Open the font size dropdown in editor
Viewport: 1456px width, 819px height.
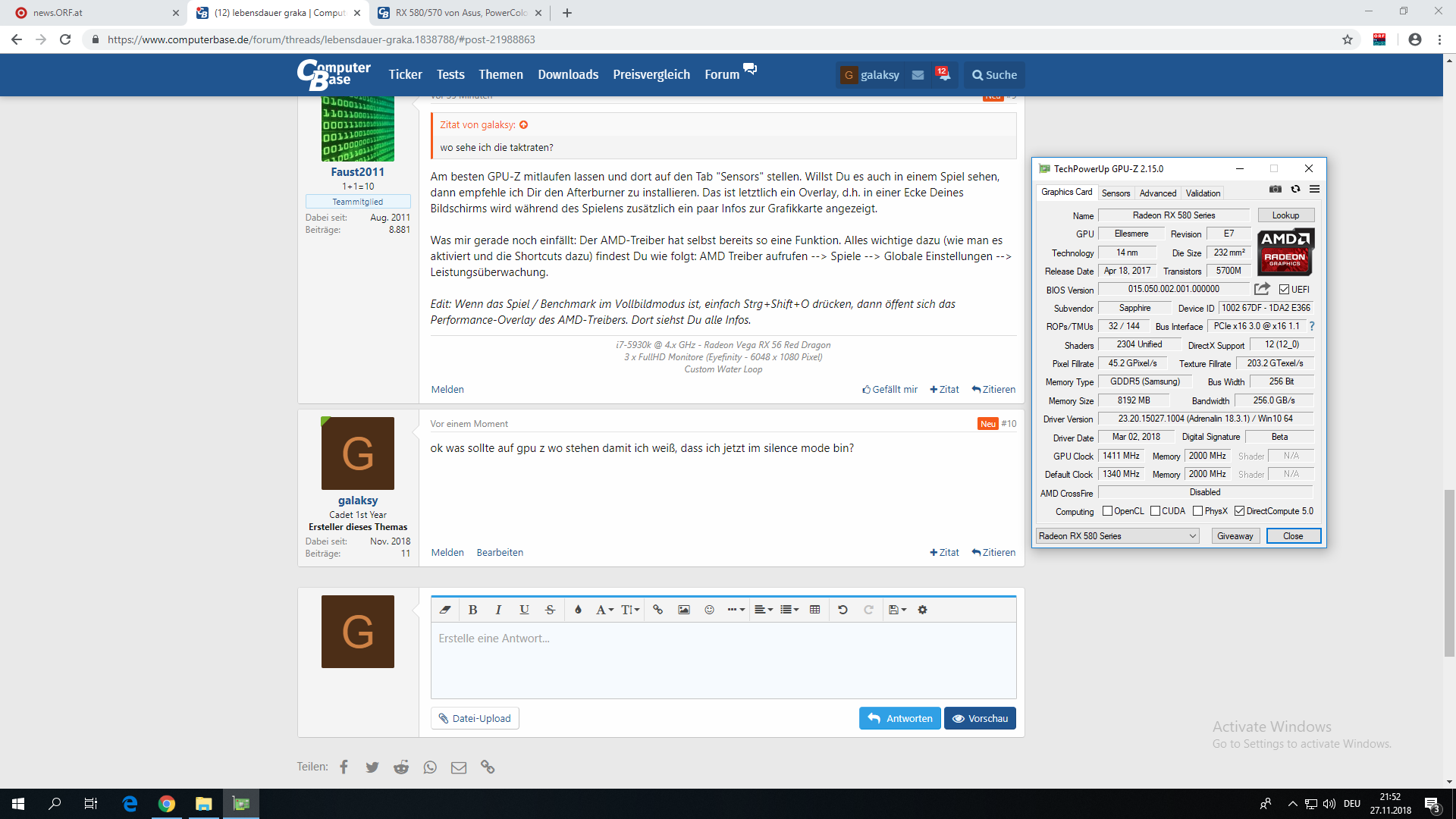[630, 610]
